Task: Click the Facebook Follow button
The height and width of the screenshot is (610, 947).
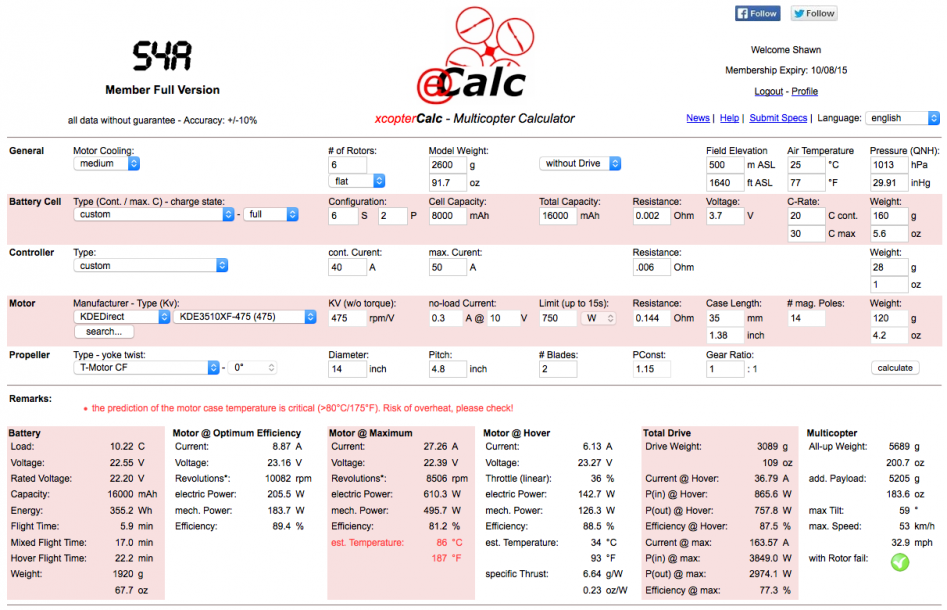Action: pos(757,13)
